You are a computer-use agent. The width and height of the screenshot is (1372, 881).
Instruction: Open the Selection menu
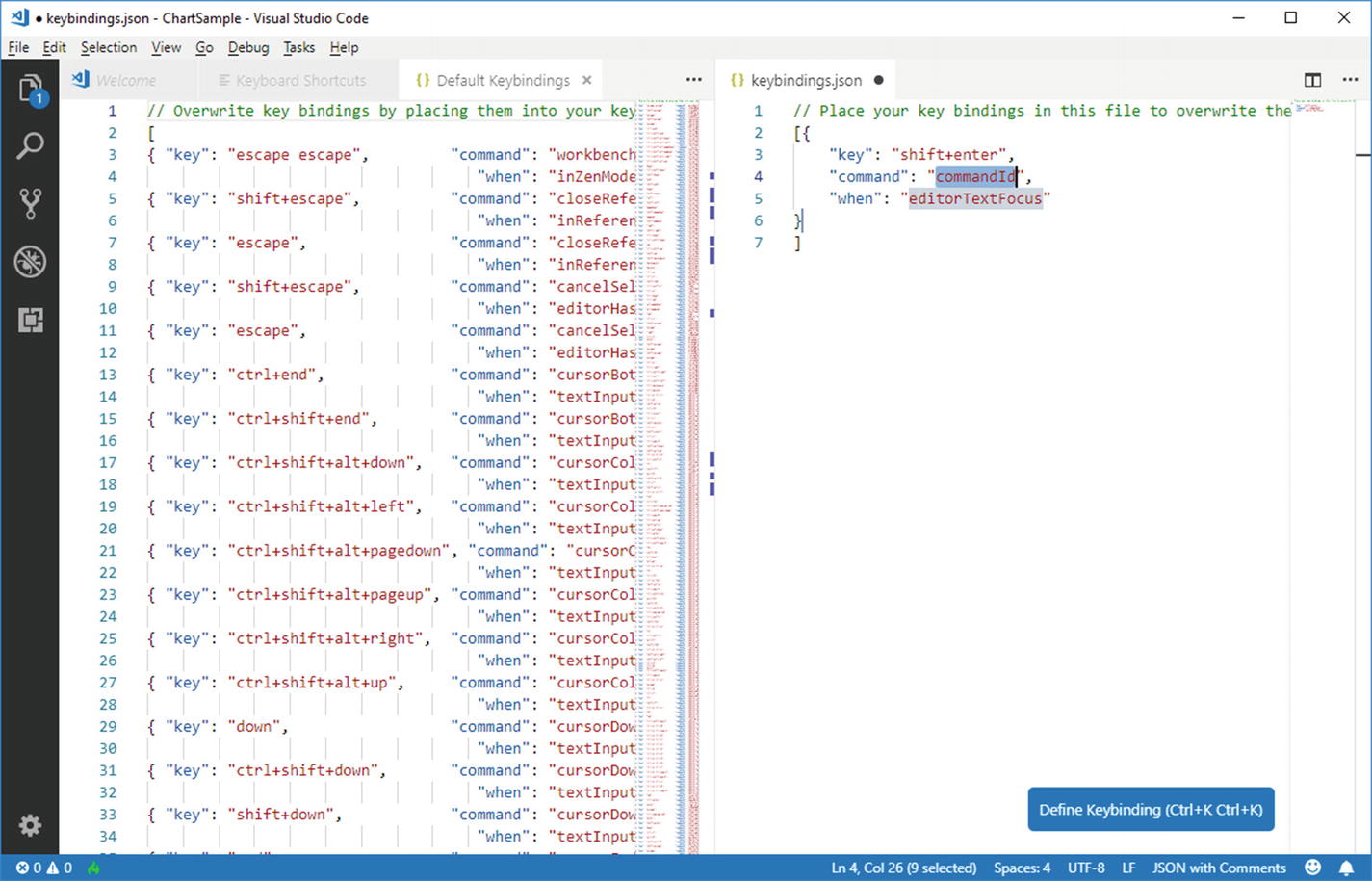pos(108,47)
